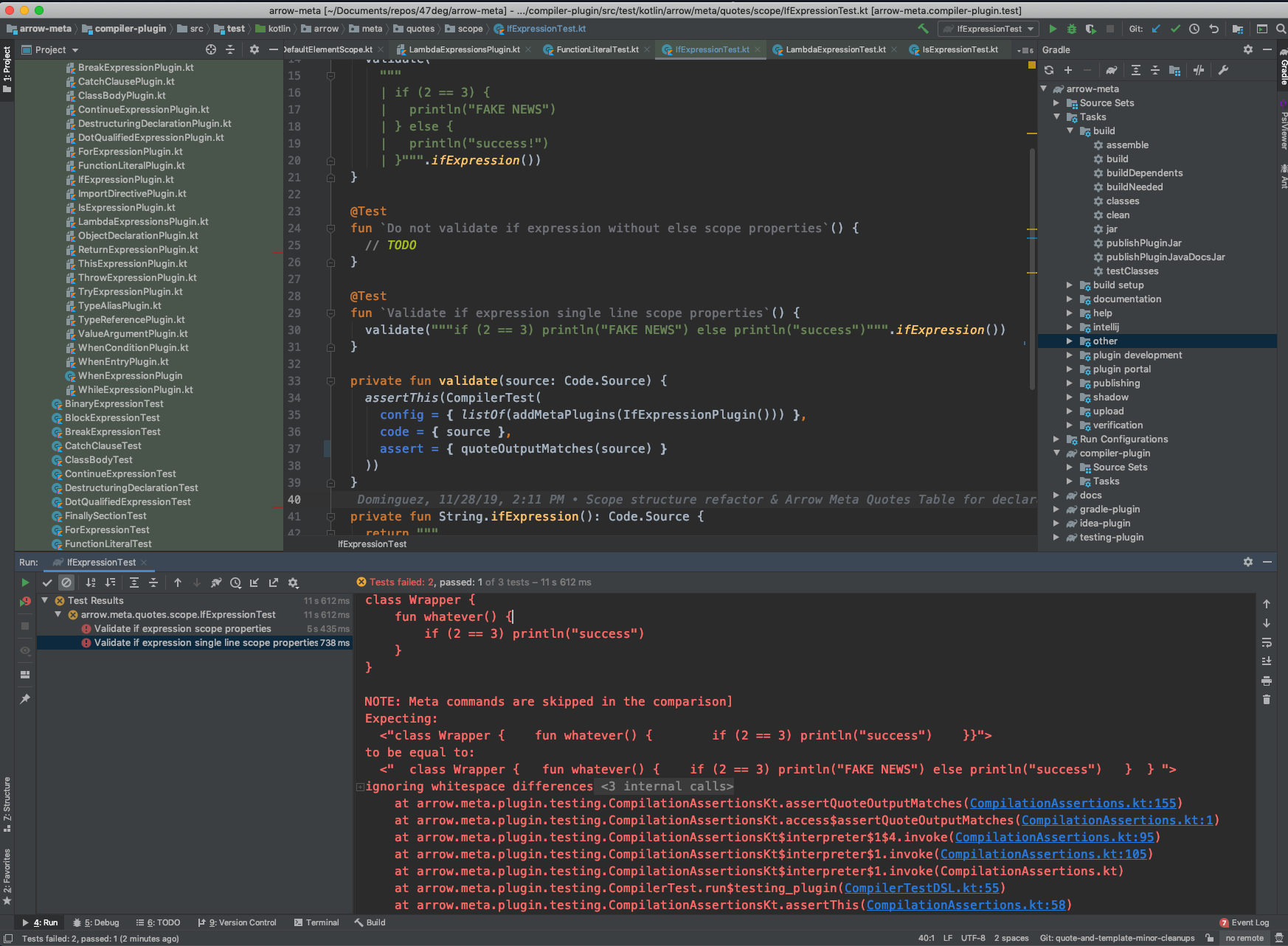Refresh Gradle projects with reload icon
This screenshot has width=1288, height=946.
1049,70
